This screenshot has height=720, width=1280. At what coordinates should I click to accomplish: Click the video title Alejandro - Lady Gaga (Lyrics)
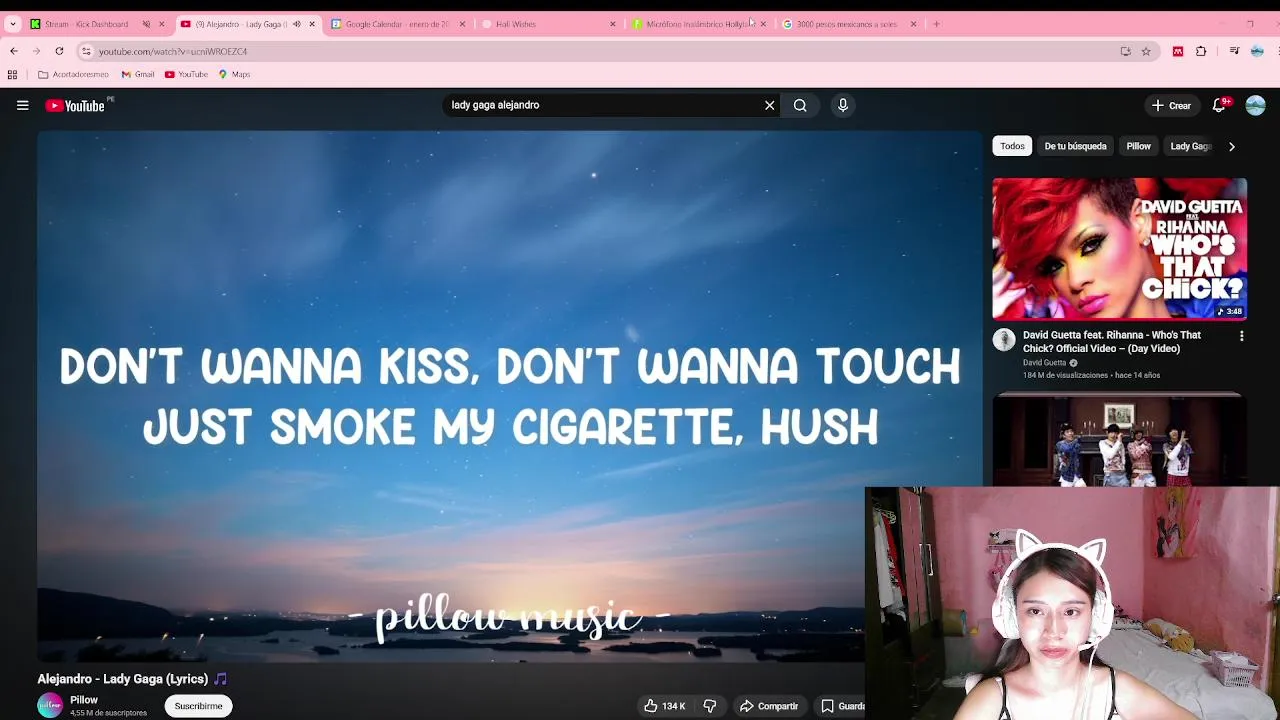click(133, 678)
